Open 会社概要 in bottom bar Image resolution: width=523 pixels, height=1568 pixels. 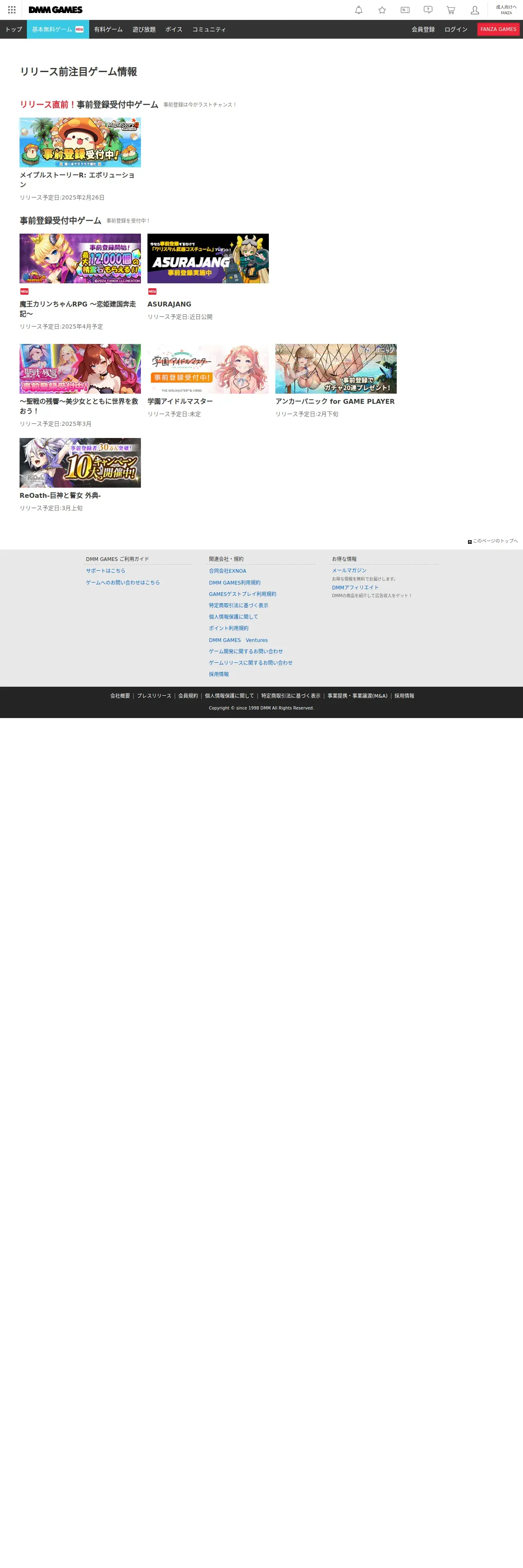click(x=120, y=696)
